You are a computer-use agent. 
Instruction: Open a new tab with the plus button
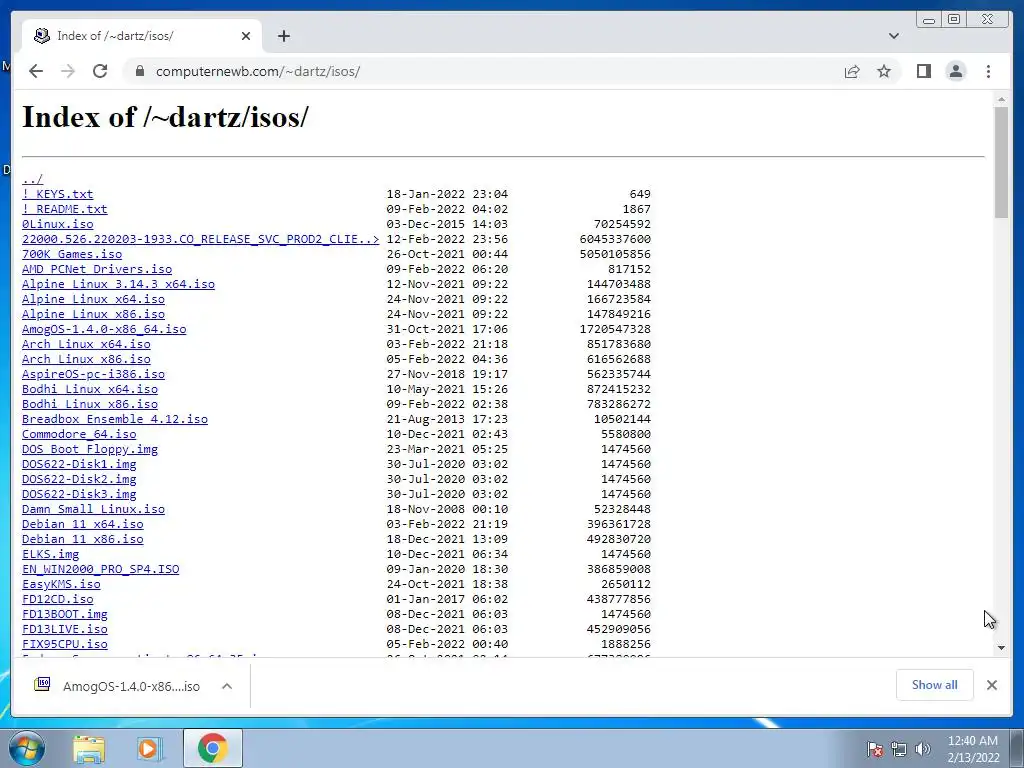tap(283, 36)
